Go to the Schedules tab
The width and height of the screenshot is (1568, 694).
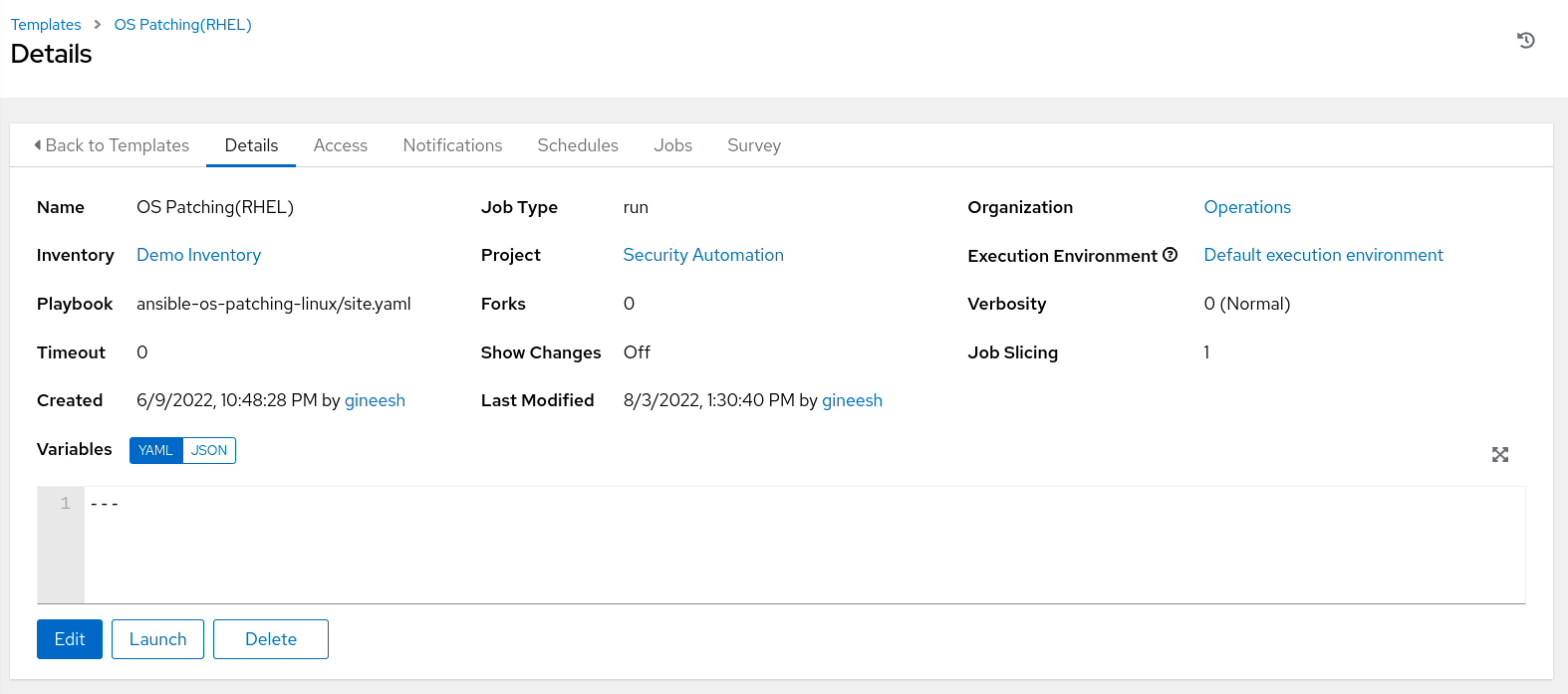[x=577, y=145]
